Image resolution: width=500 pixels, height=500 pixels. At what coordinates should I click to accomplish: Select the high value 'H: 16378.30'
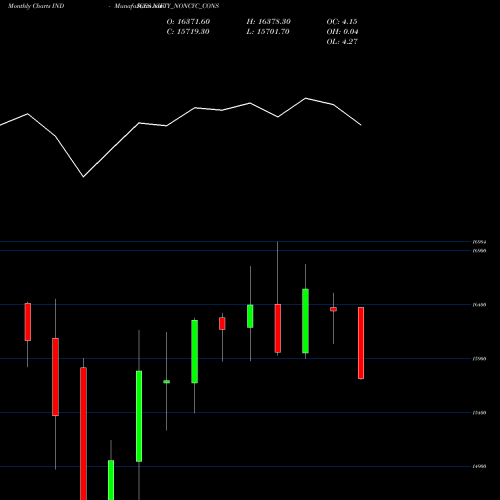[269, 22]
